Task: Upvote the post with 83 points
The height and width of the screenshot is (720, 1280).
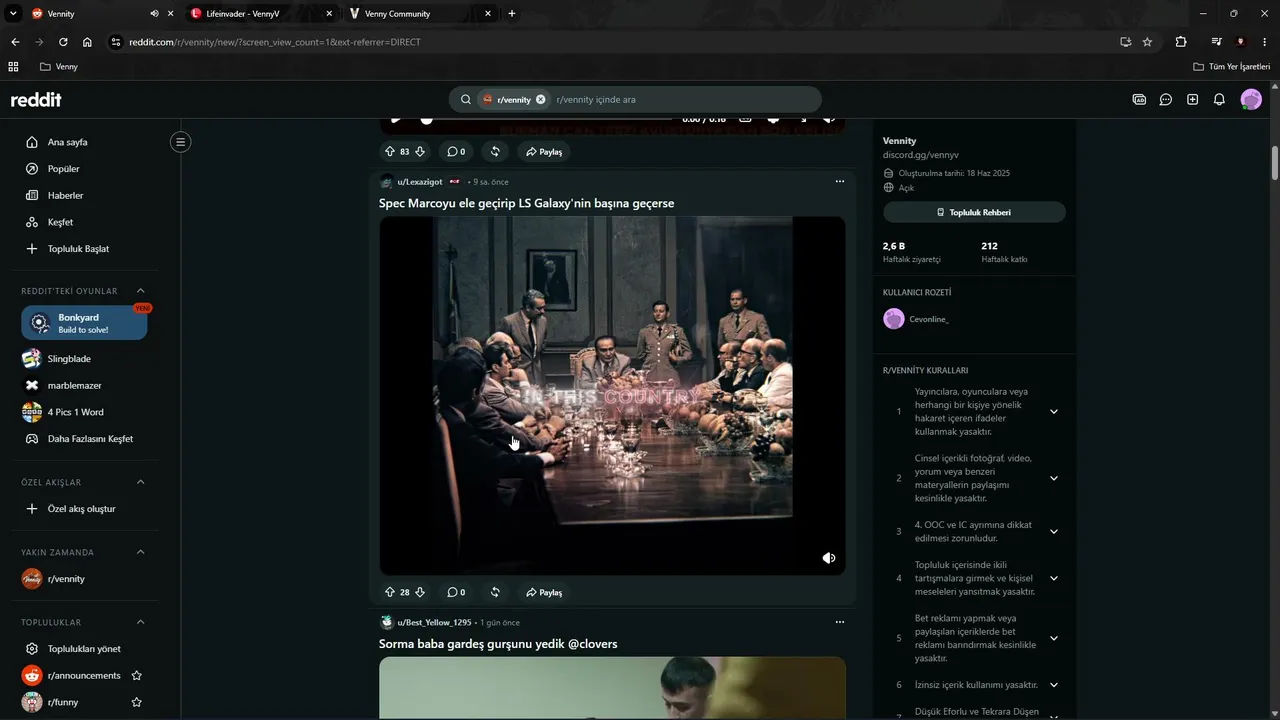Action: point(390,152)
